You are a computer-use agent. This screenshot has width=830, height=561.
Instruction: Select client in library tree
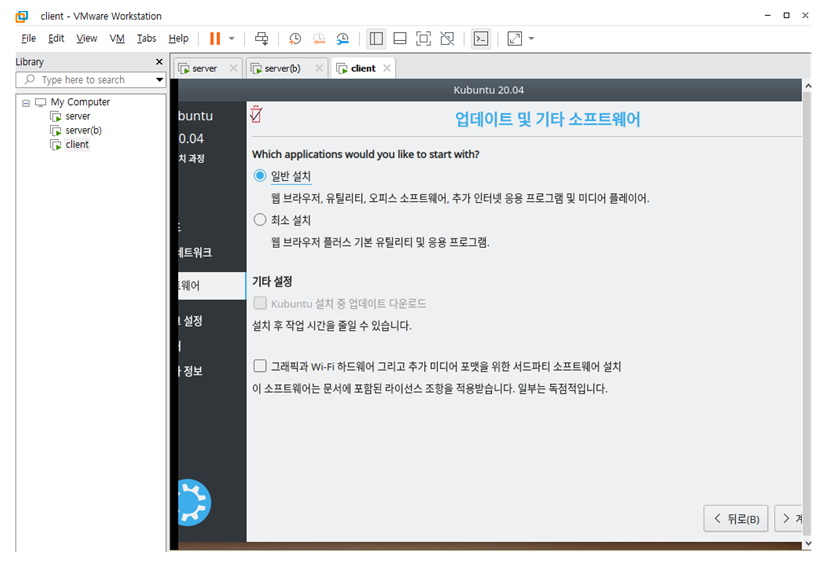tap(77, 145)
